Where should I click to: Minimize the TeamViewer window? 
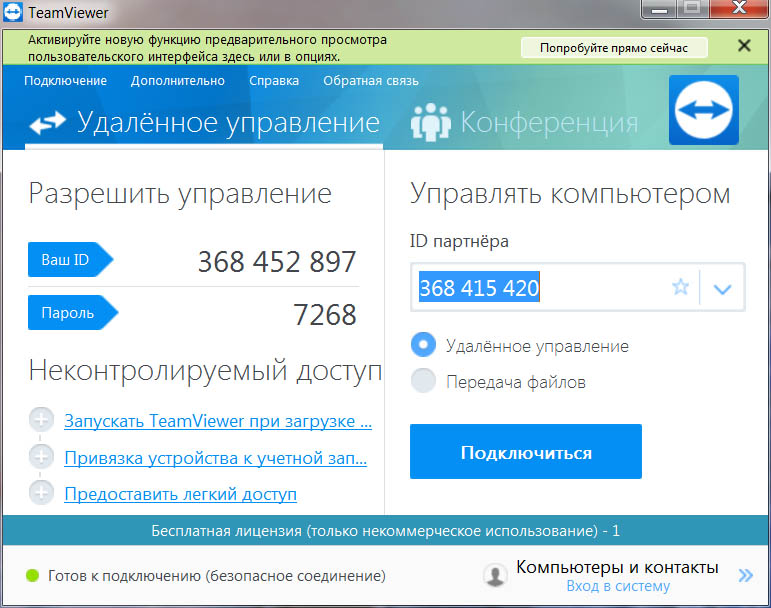(x=659, y=8)
